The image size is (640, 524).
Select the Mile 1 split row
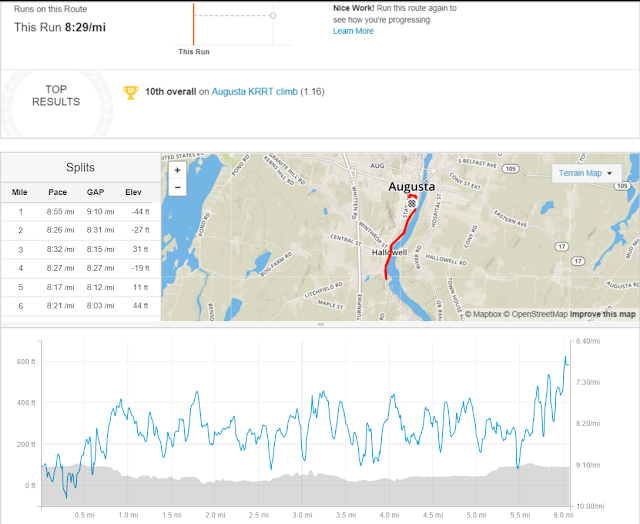point(80,212)
